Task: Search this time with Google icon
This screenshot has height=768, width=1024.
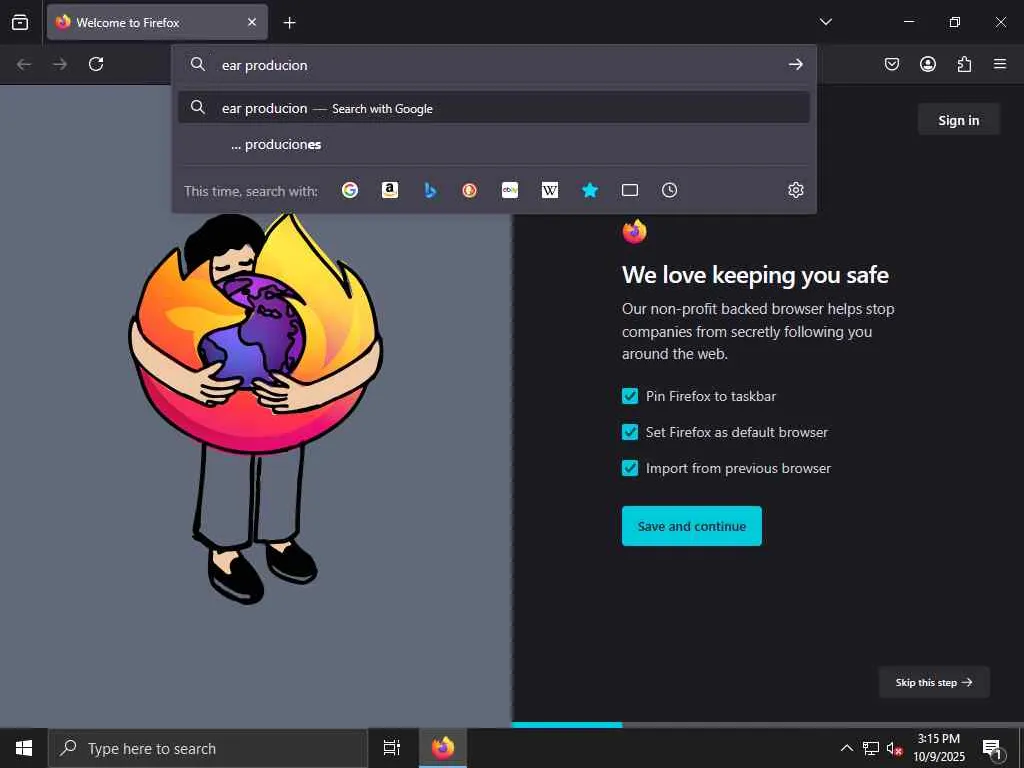Action: [x=350, y=190]
